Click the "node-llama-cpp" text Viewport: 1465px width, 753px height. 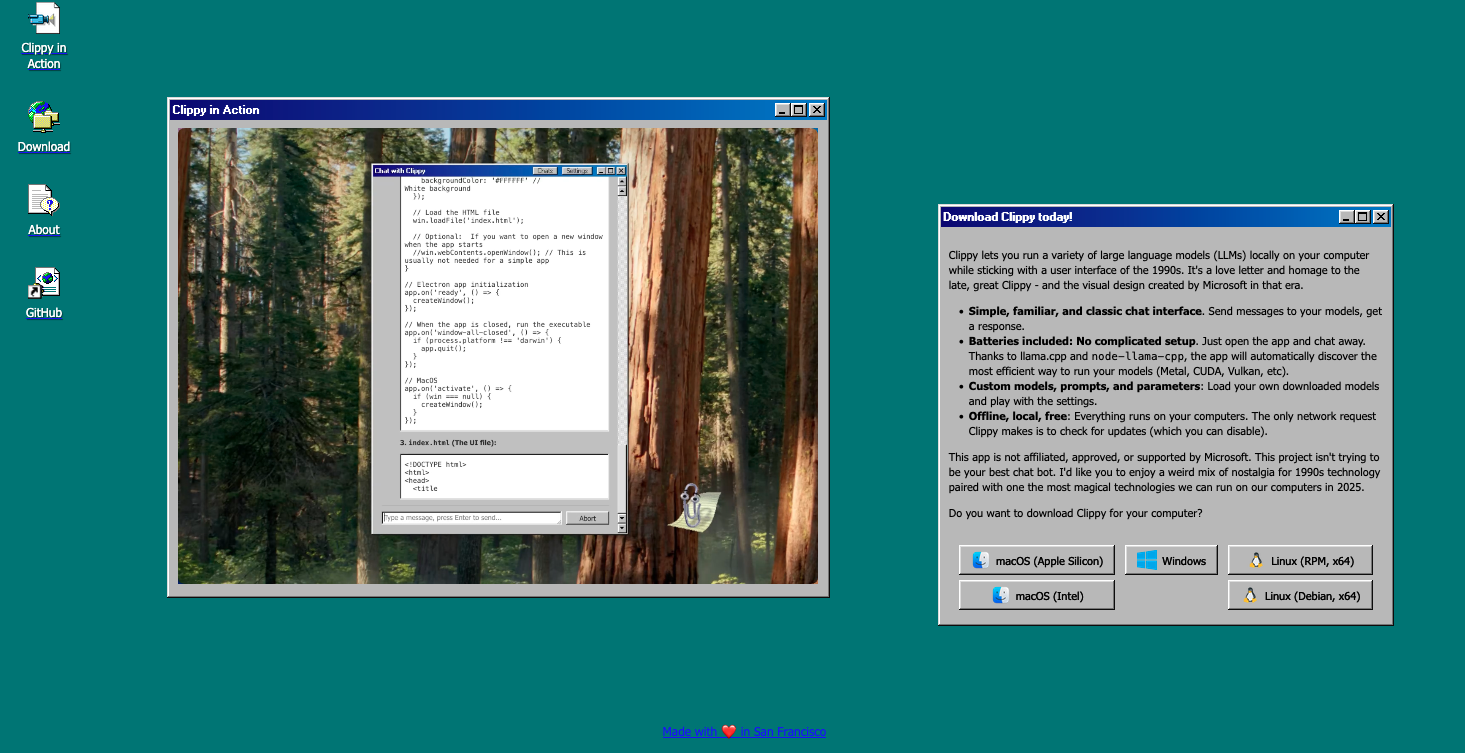(x=1138, y=356)
